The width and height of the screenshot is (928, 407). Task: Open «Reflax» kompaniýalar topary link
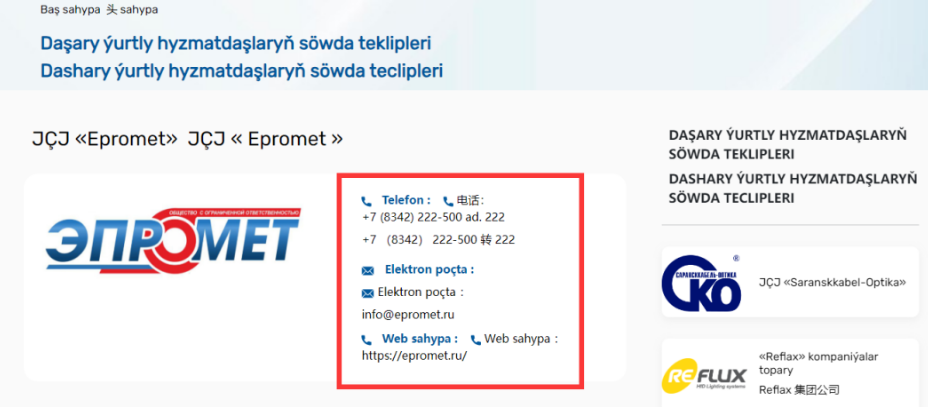[819, 363]
